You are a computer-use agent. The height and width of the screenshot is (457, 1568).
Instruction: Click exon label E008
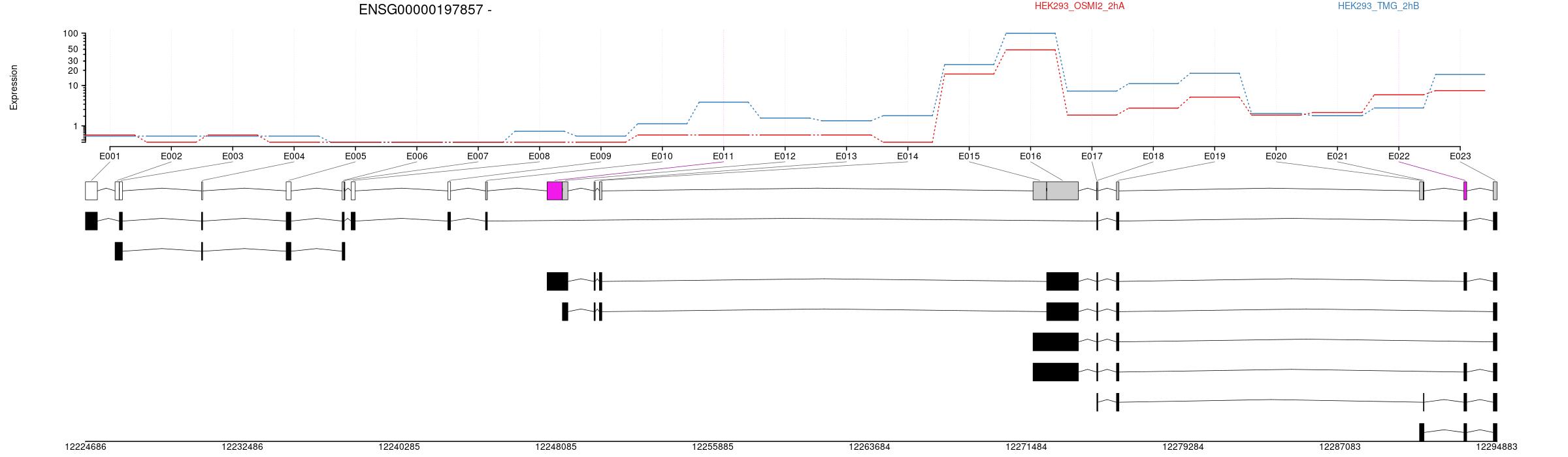(x=539, y=156)
